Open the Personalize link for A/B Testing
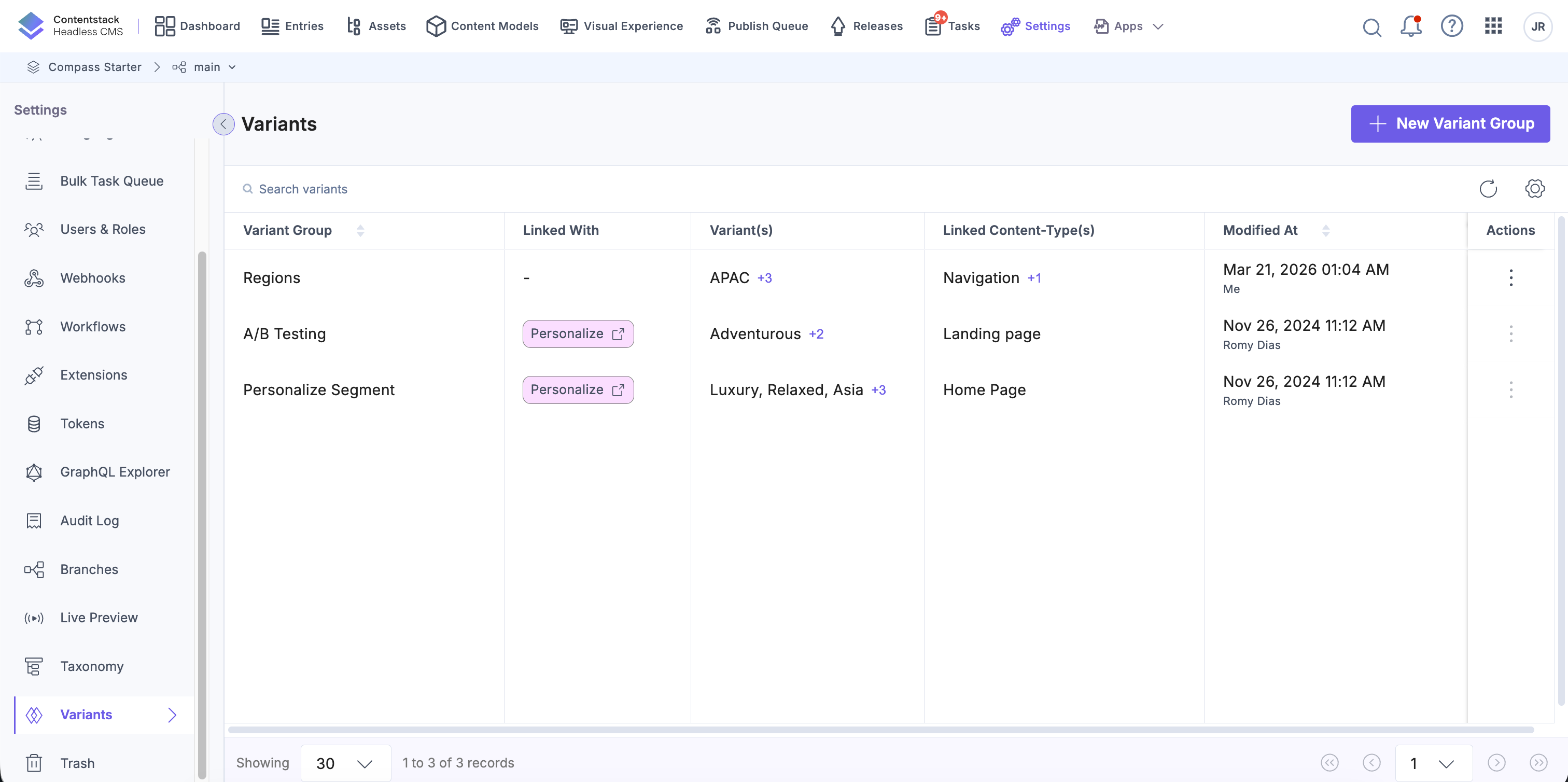This screenshot has height=782, width=1568. [x=577, y=333]
